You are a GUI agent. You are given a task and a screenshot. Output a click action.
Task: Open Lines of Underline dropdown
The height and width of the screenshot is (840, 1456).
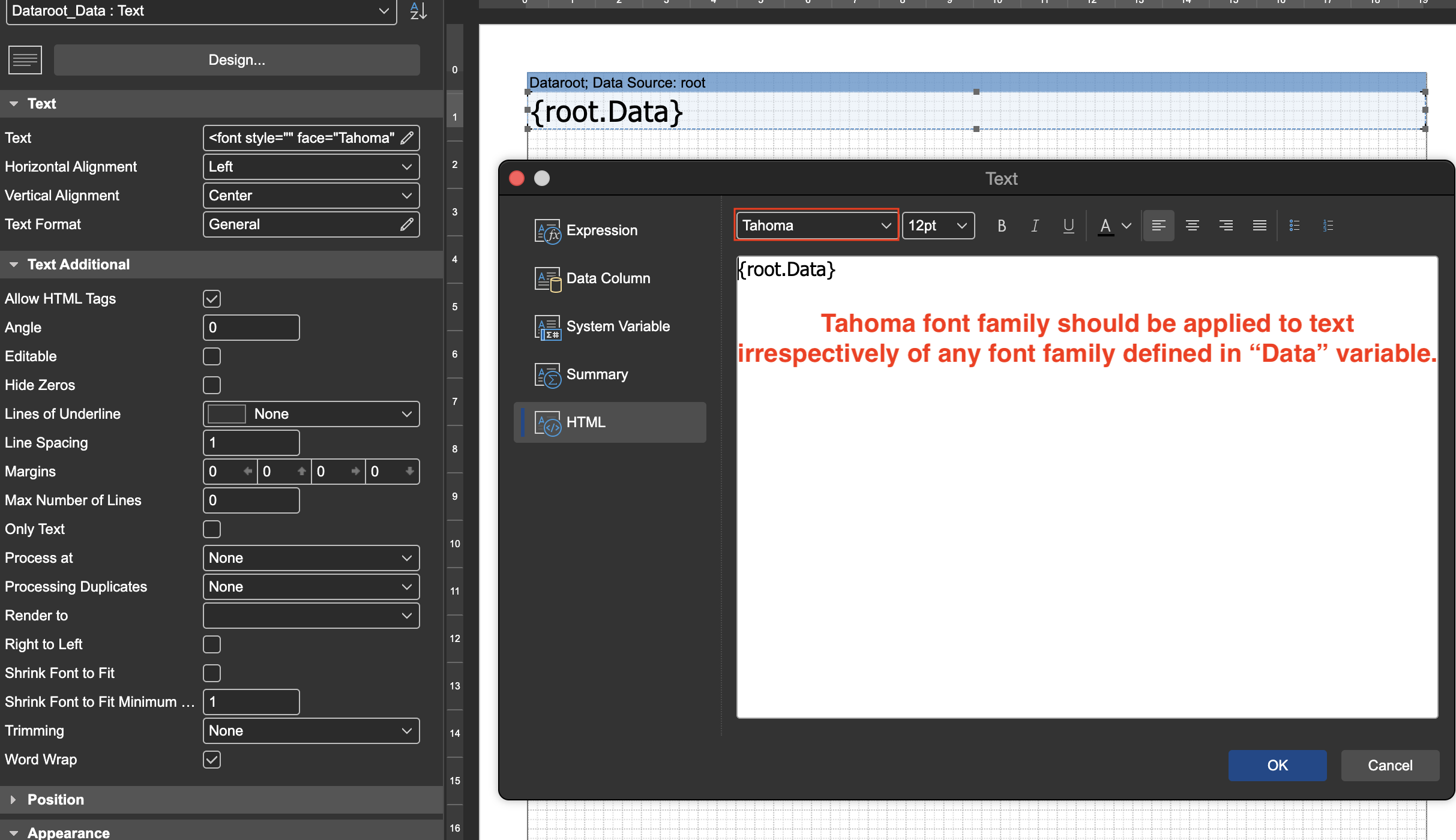tap(311, 414)
